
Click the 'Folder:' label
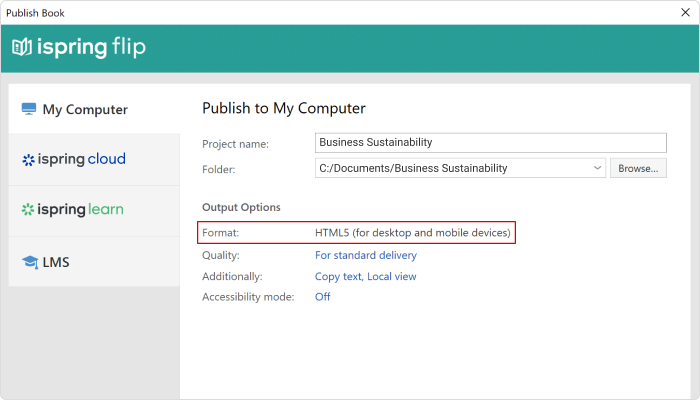(x=219, y=169)
